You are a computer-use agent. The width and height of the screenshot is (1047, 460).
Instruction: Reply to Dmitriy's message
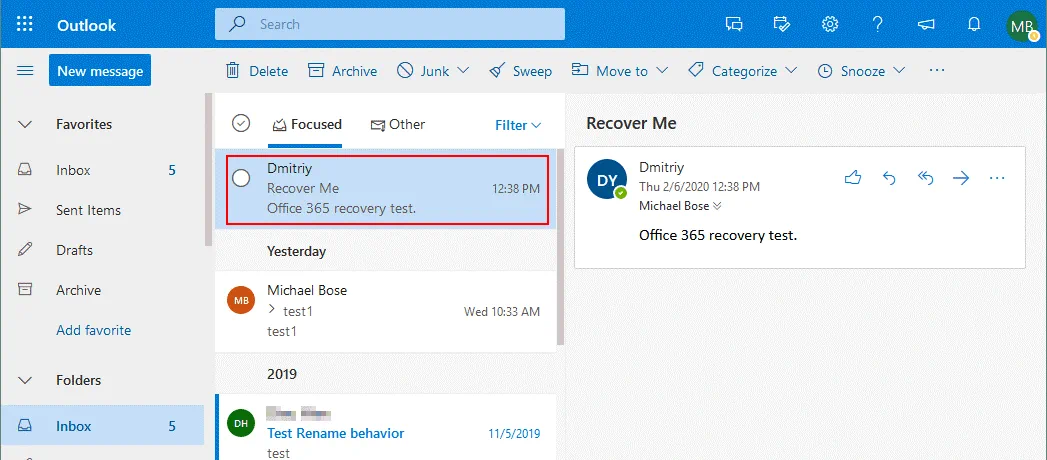[889, 178]
